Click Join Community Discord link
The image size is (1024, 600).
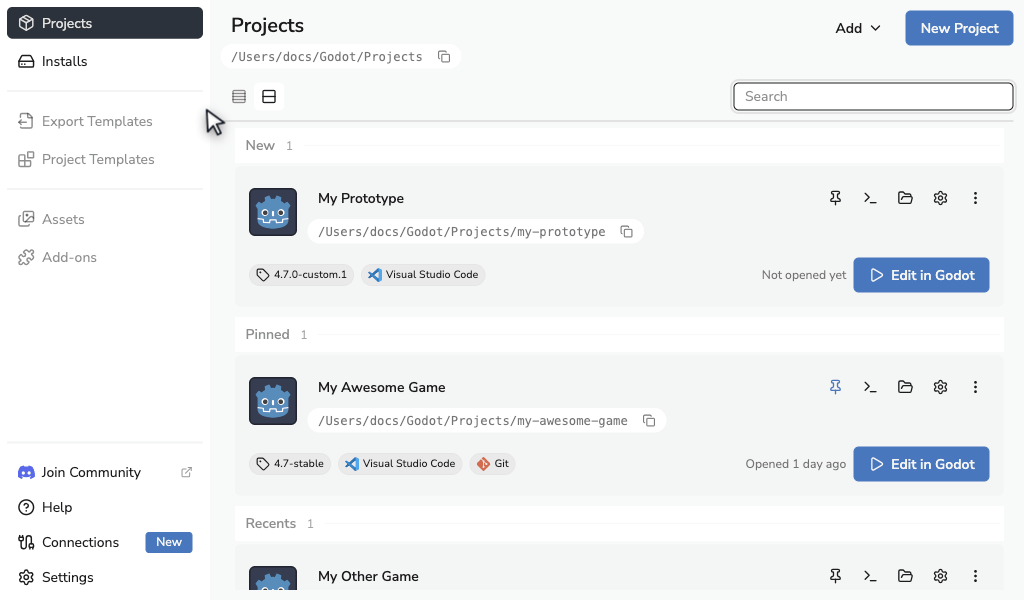[105, 472]
